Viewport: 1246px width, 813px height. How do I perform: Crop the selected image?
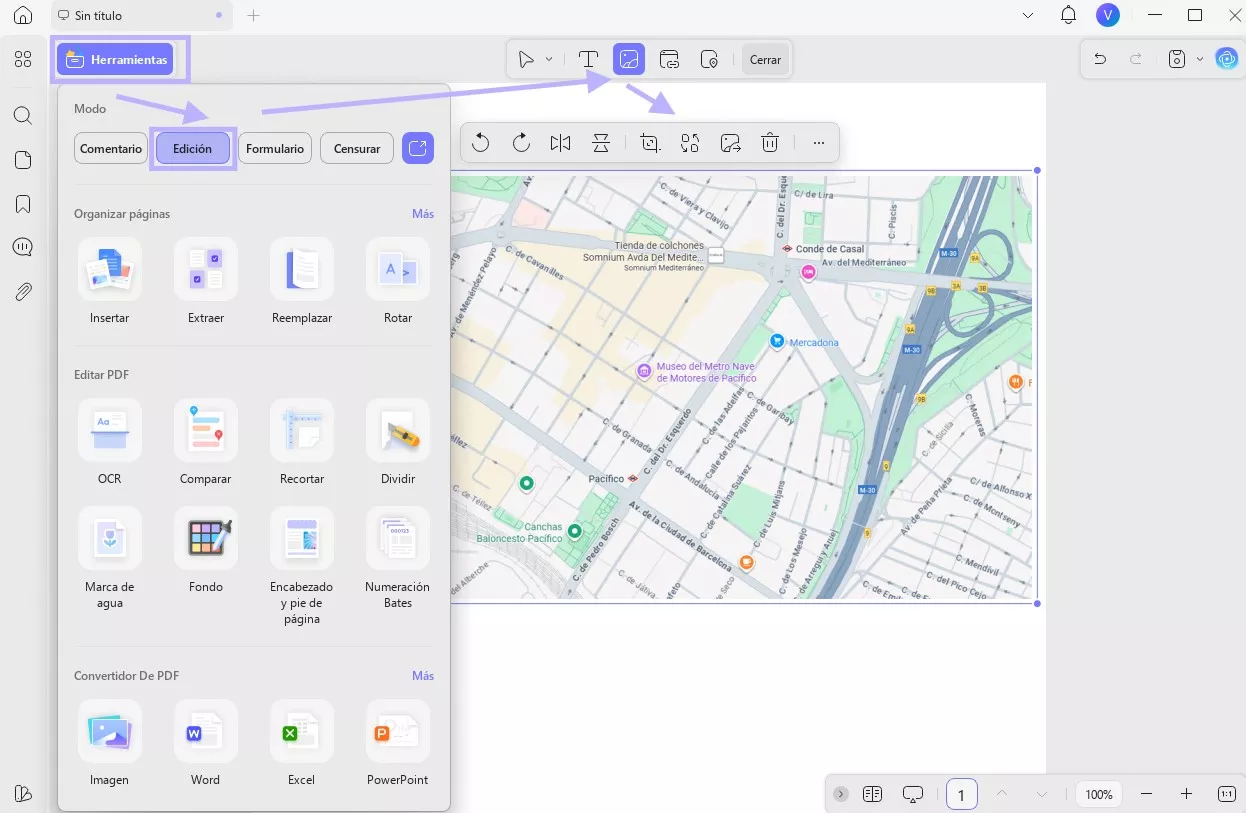pos(650,143)
